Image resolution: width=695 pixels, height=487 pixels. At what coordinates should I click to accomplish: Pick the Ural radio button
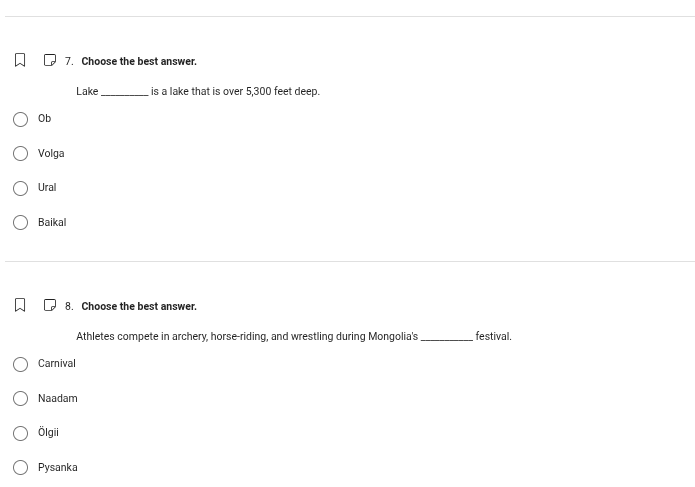click(x=20, y=188)
